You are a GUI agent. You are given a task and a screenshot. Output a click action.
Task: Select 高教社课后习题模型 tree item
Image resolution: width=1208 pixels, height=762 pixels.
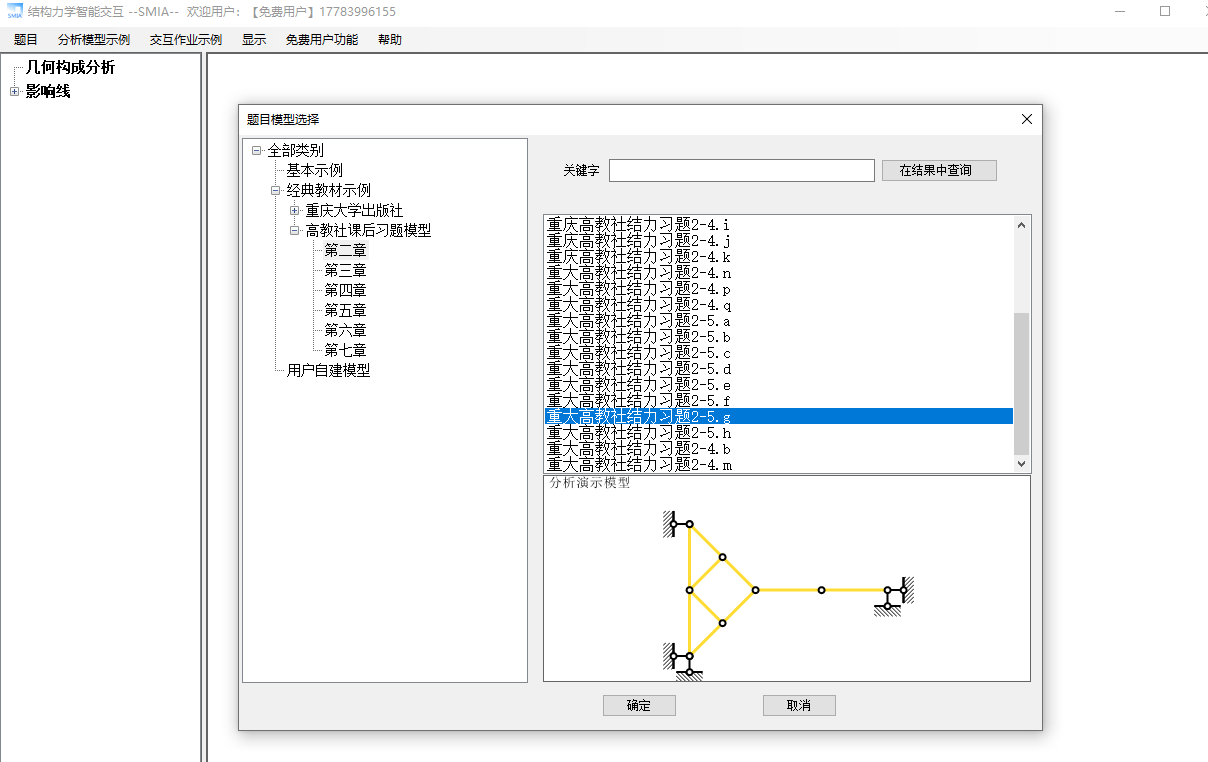[x=368, y=230]
